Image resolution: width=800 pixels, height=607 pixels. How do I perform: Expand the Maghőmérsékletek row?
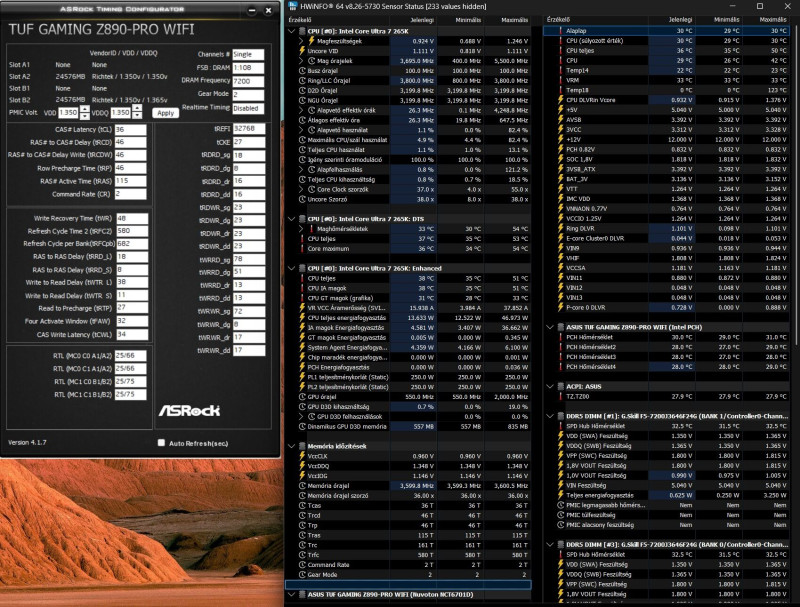coord(302,229)
